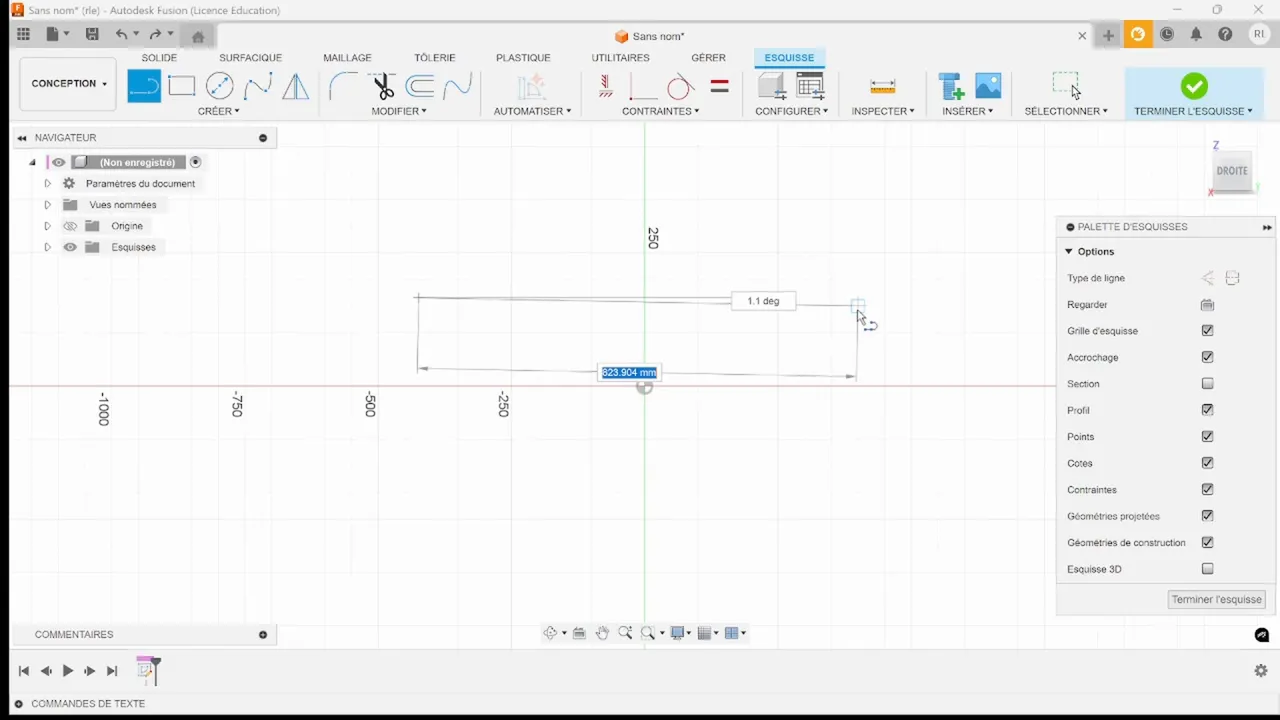Click the Insert derive icon
The image size is (1280, 720).
[x=950, y=87]
